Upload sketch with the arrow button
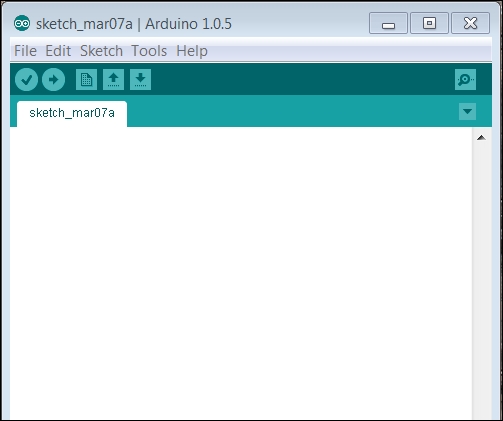The height and width of the screenshot is (421, 503). [53, 80]
